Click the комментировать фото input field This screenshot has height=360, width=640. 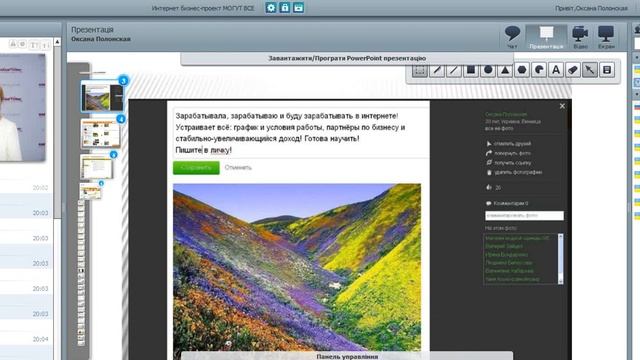coord(524,216)
